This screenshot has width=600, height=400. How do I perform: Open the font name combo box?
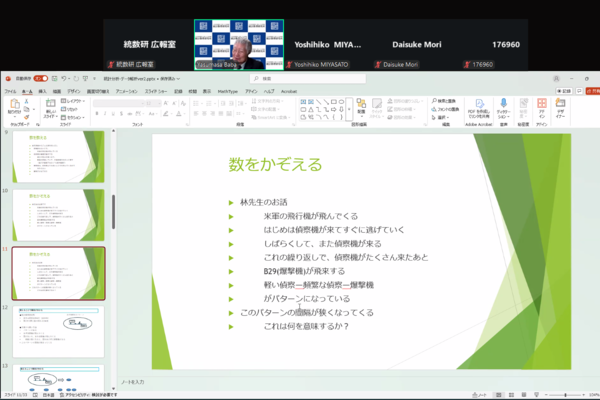coord(119,103)
